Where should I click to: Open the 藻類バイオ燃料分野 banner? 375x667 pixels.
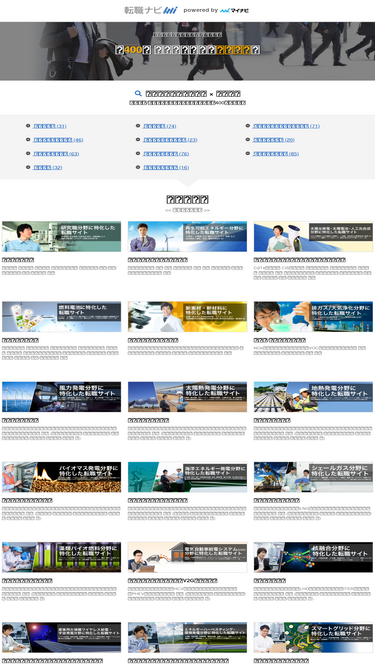coord(61,557)
